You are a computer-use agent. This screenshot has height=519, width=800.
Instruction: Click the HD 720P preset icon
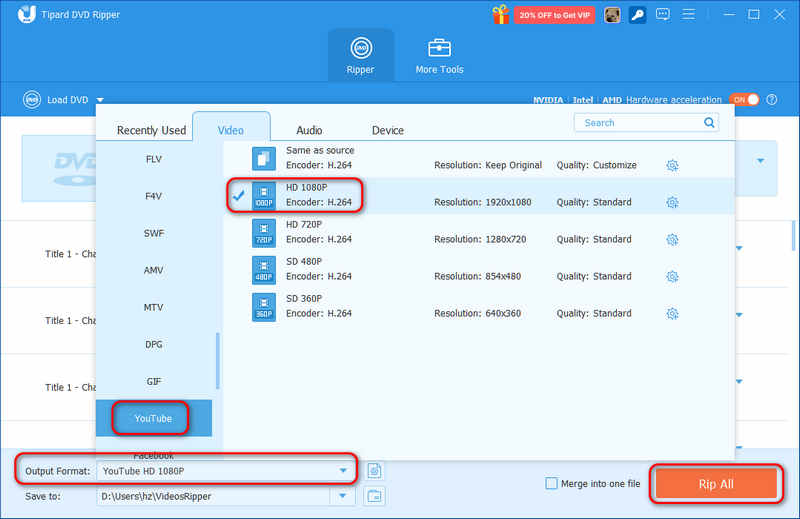(264, 233)
